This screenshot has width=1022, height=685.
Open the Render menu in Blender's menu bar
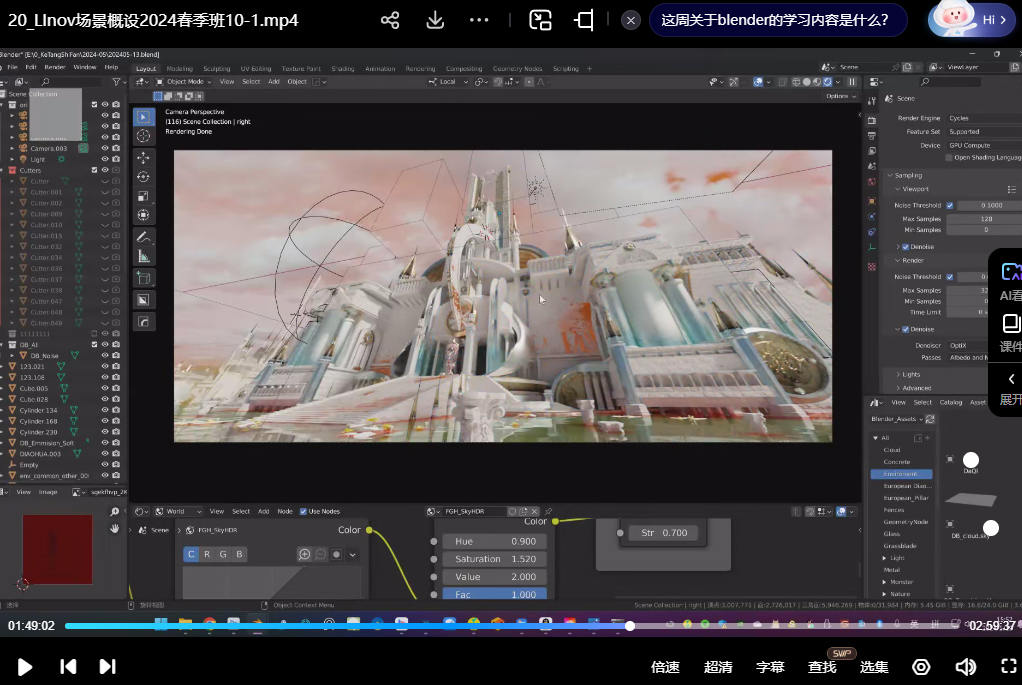55,67
